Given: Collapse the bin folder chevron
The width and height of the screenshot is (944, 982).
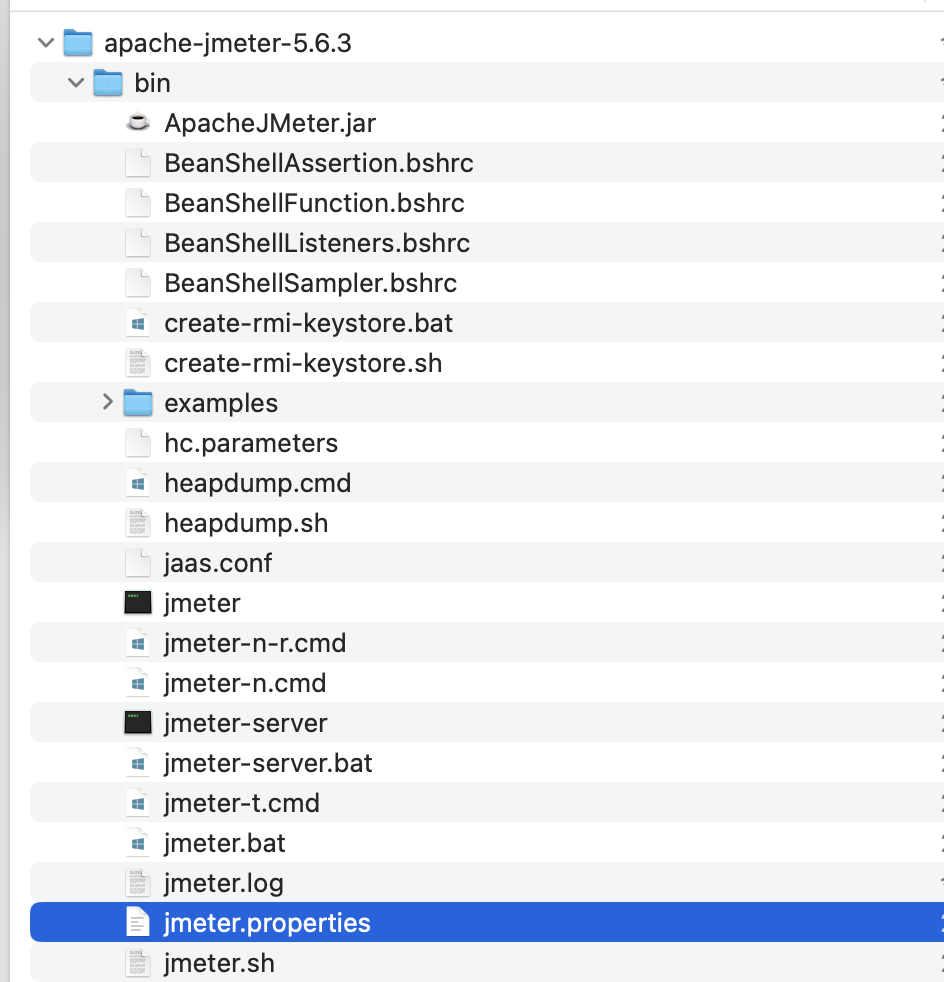Looking at the screenshot, I should 76,83.
